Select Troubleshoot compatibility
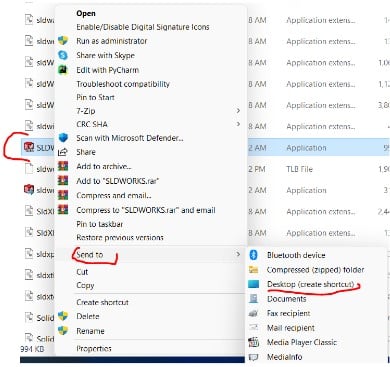The height and width of the screenshot is (367, 390). point(123,84)
